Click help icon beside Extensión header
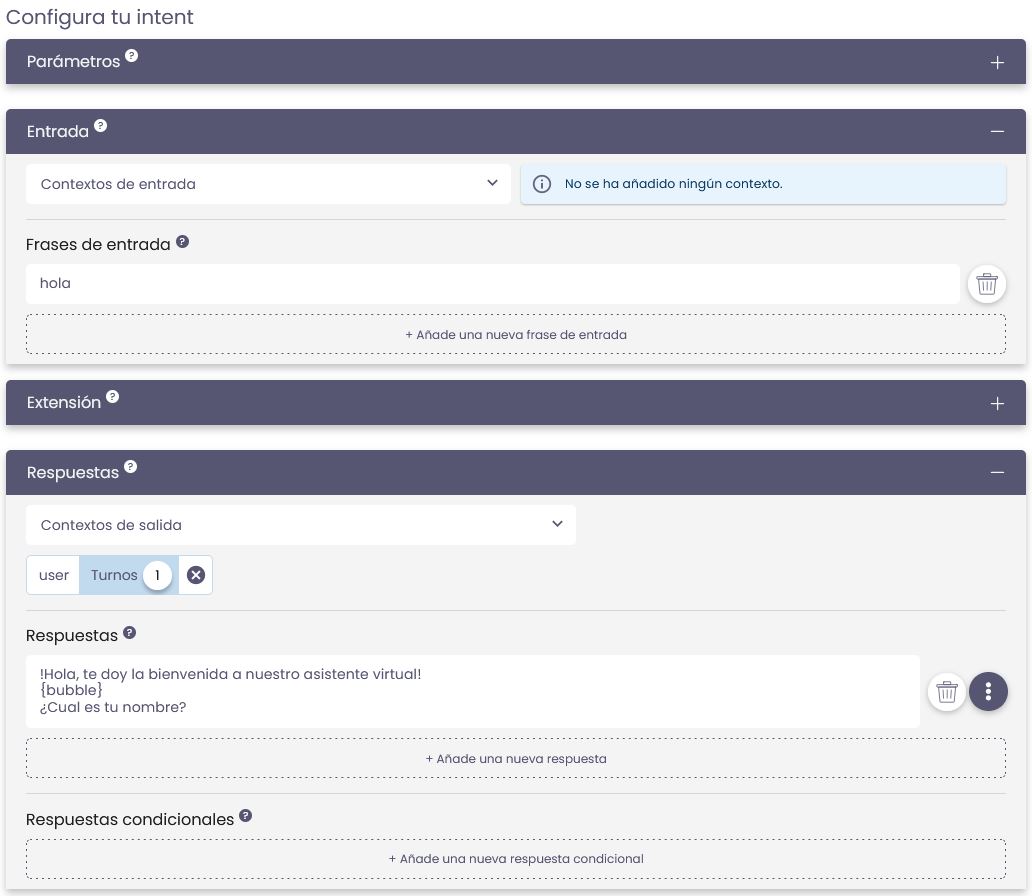Image resolution: width=1032 pixels, height=896 pixels. coord(112,397)
